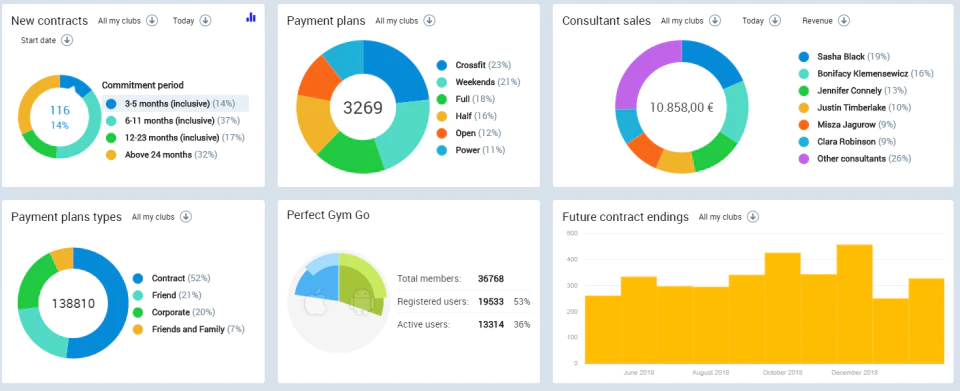Switch New contracts to bar chart view

[250, 17]
